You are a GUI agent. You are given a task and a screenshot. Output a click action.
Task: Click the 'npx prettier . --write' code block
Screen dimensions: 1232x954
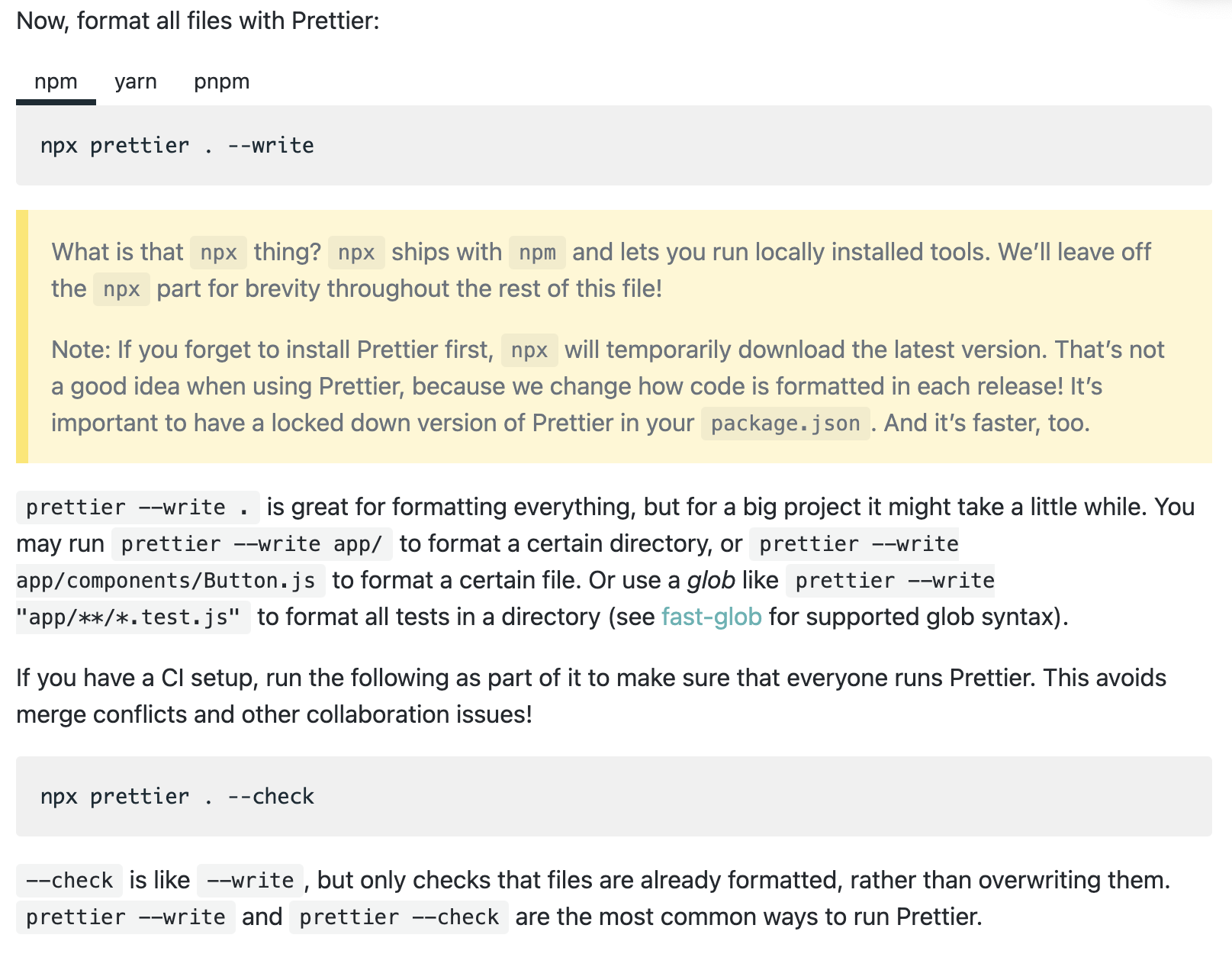177,146
